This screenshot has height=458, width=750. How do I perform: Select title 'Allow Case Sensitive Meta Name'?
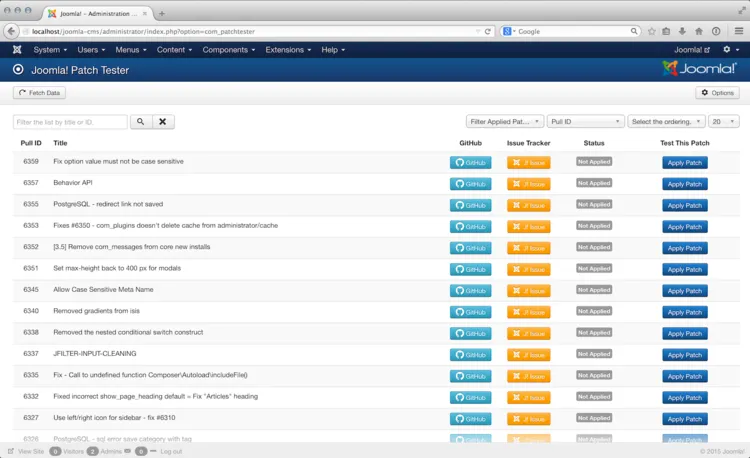point(103,290)
